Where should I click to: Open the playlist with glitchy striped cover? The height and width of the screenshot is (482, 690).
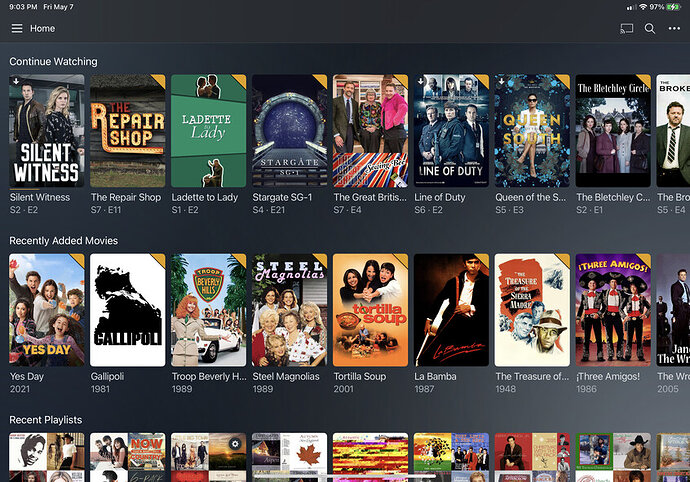(371, 457)
